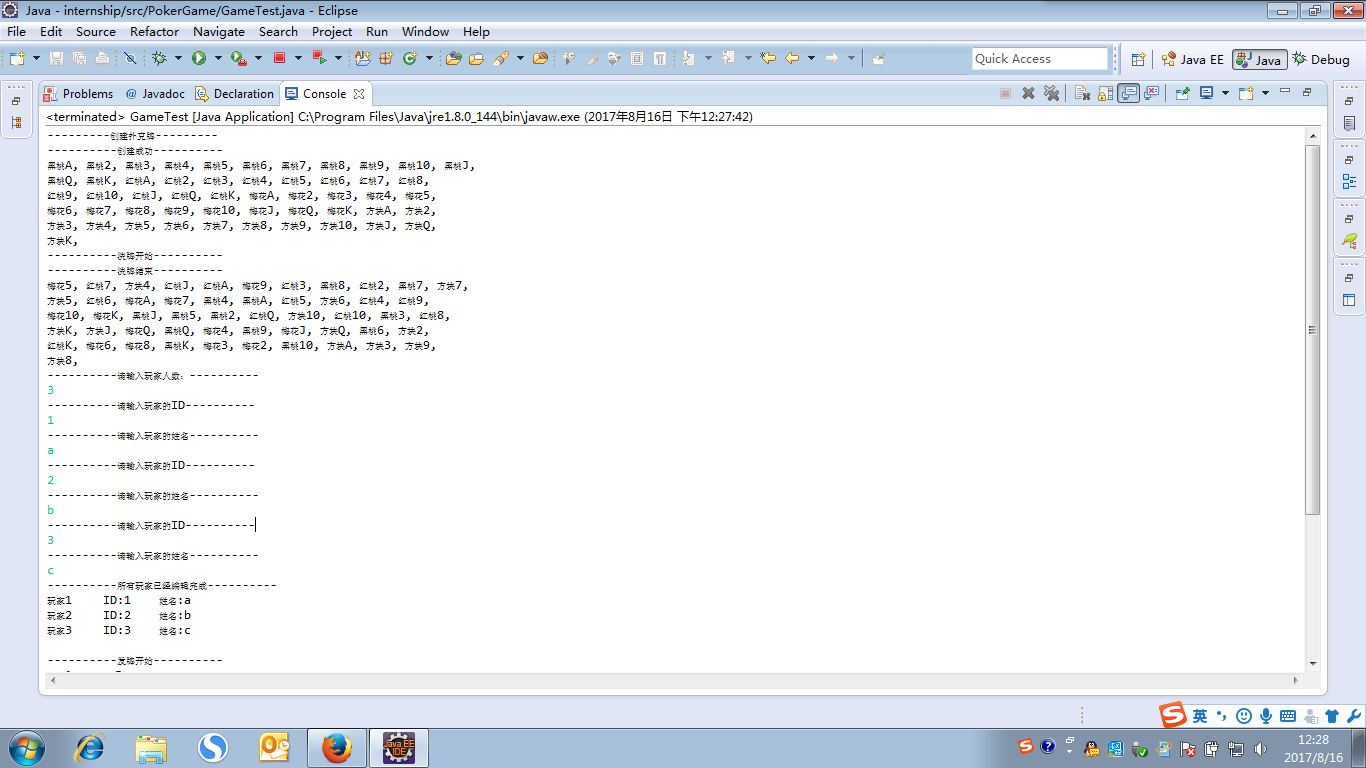Click Remove All Terminated Launches icon
The height and width of the screenshot is (768, 1366).
[1051, 93]
